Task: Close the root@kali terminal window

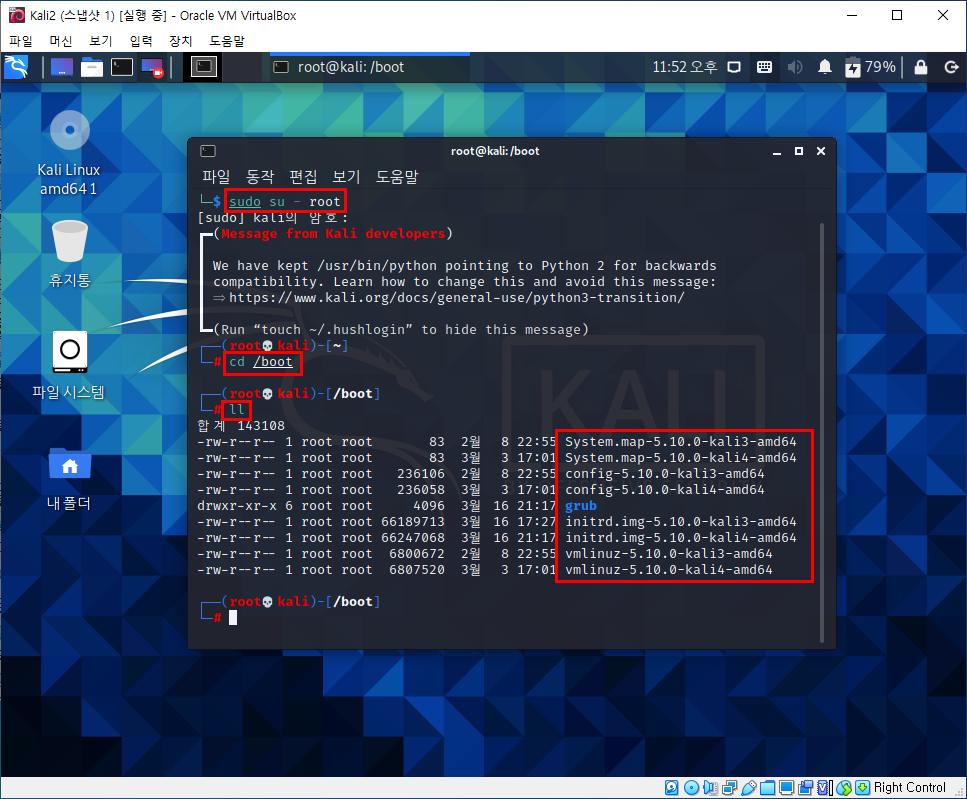Action: [x=821, y=151]
